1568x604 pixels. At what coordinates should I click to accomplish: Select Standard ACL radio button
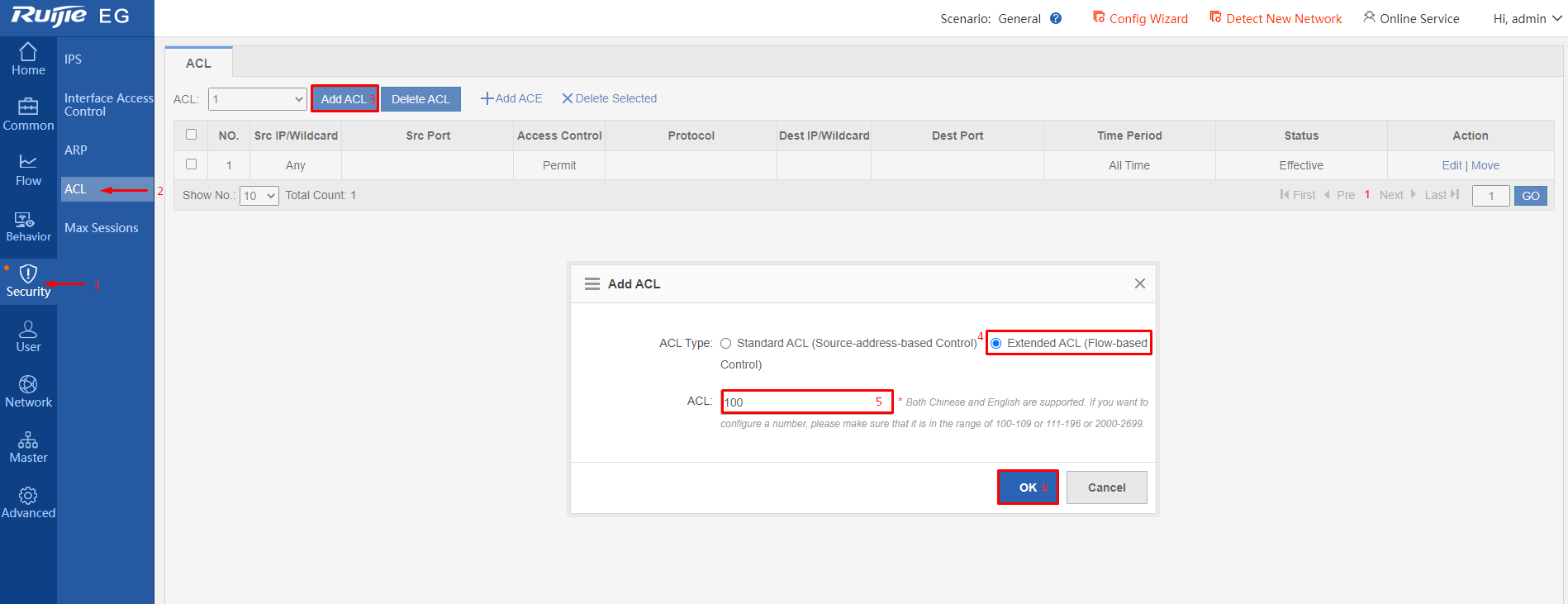pos(726,343)
